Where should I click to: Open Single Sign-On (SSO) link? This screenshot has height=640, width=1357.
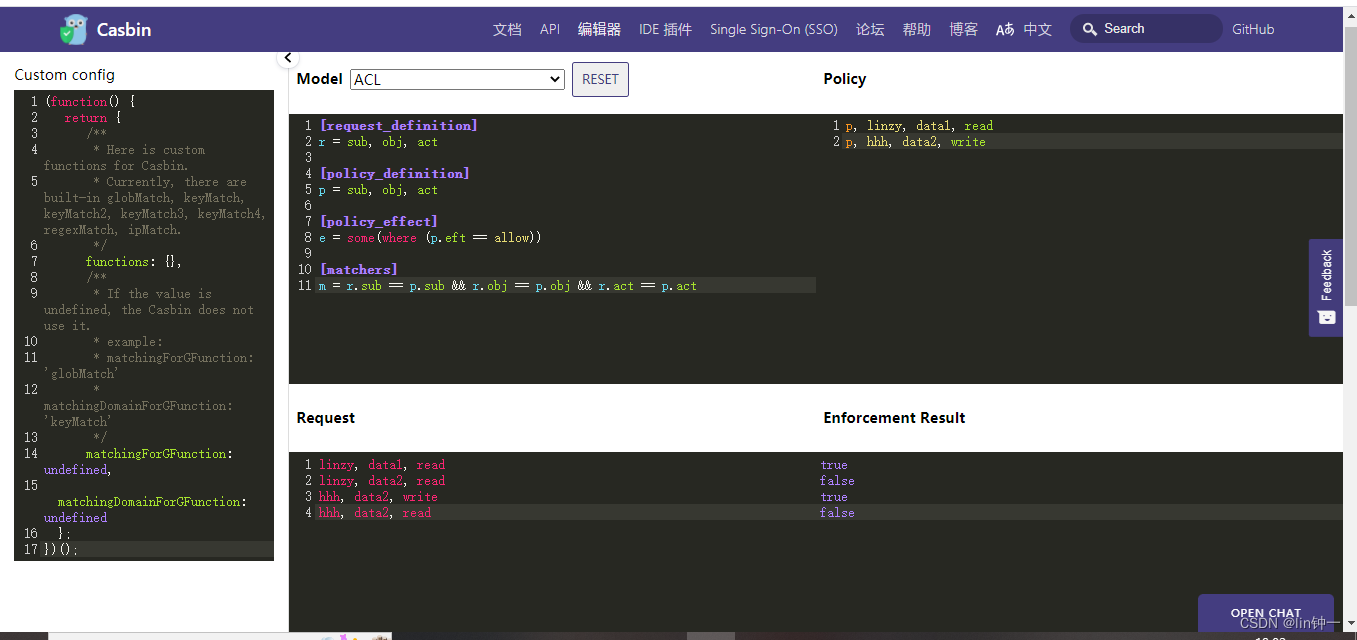tap(773, 30)
